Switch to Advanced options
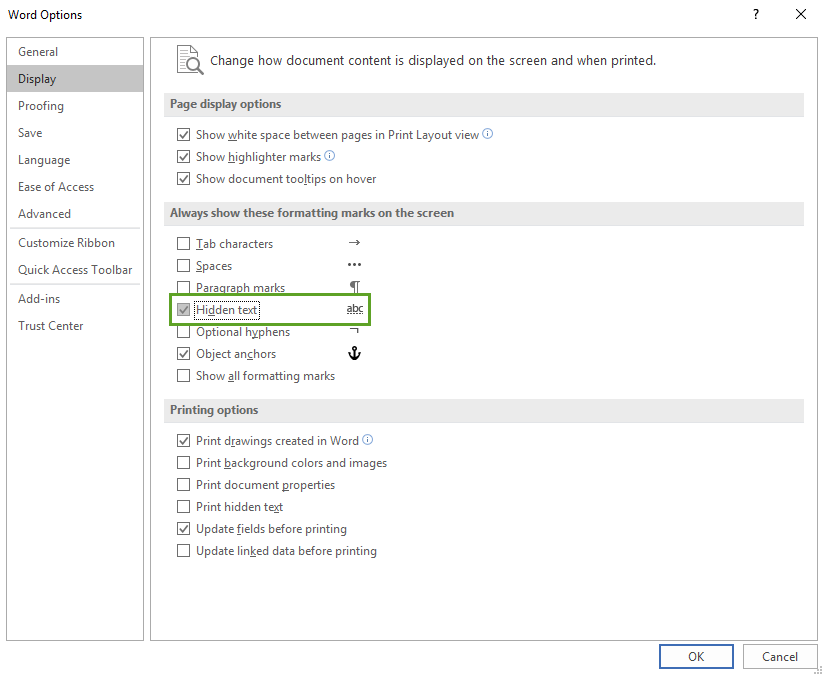The height and width of the screenshot is (676, 824). [x=75, y=214]
